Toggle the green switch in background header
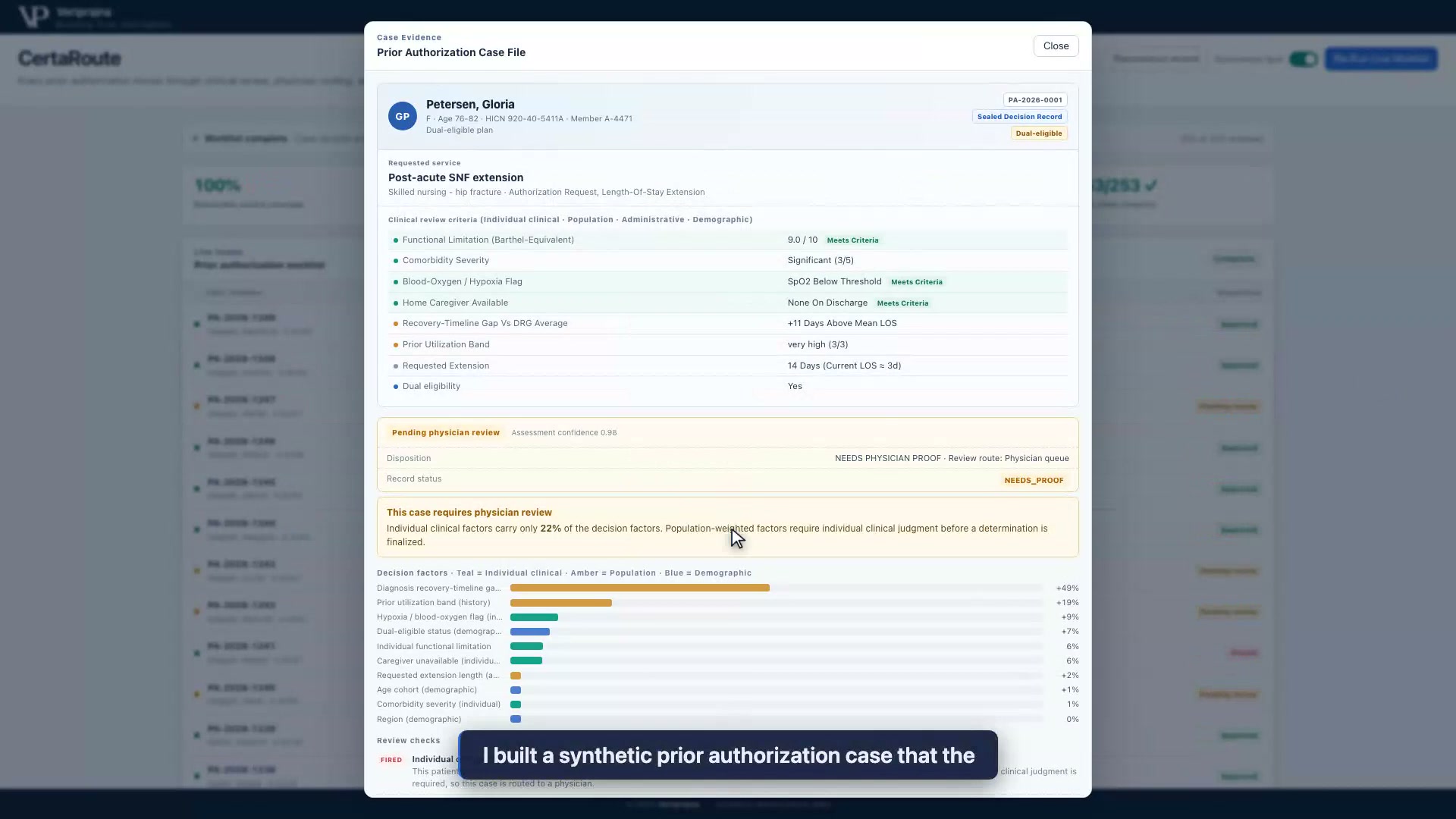Screen dimensions: 1456x819 1303,59
